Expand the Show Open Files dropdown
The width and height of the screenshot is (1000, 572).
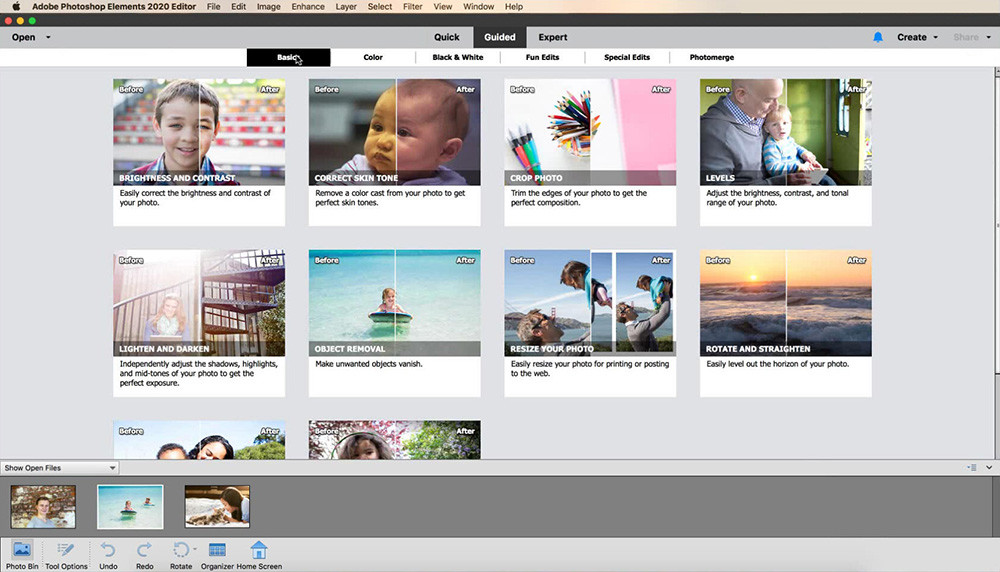click(60, 467)
